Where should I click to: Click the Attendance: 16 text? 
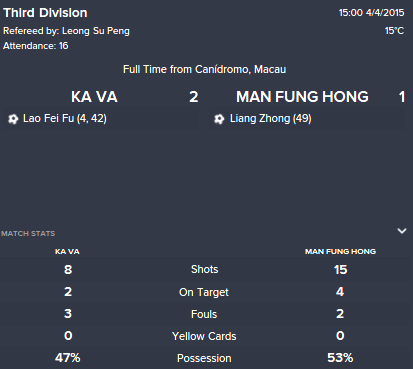(x=36, y=46)
